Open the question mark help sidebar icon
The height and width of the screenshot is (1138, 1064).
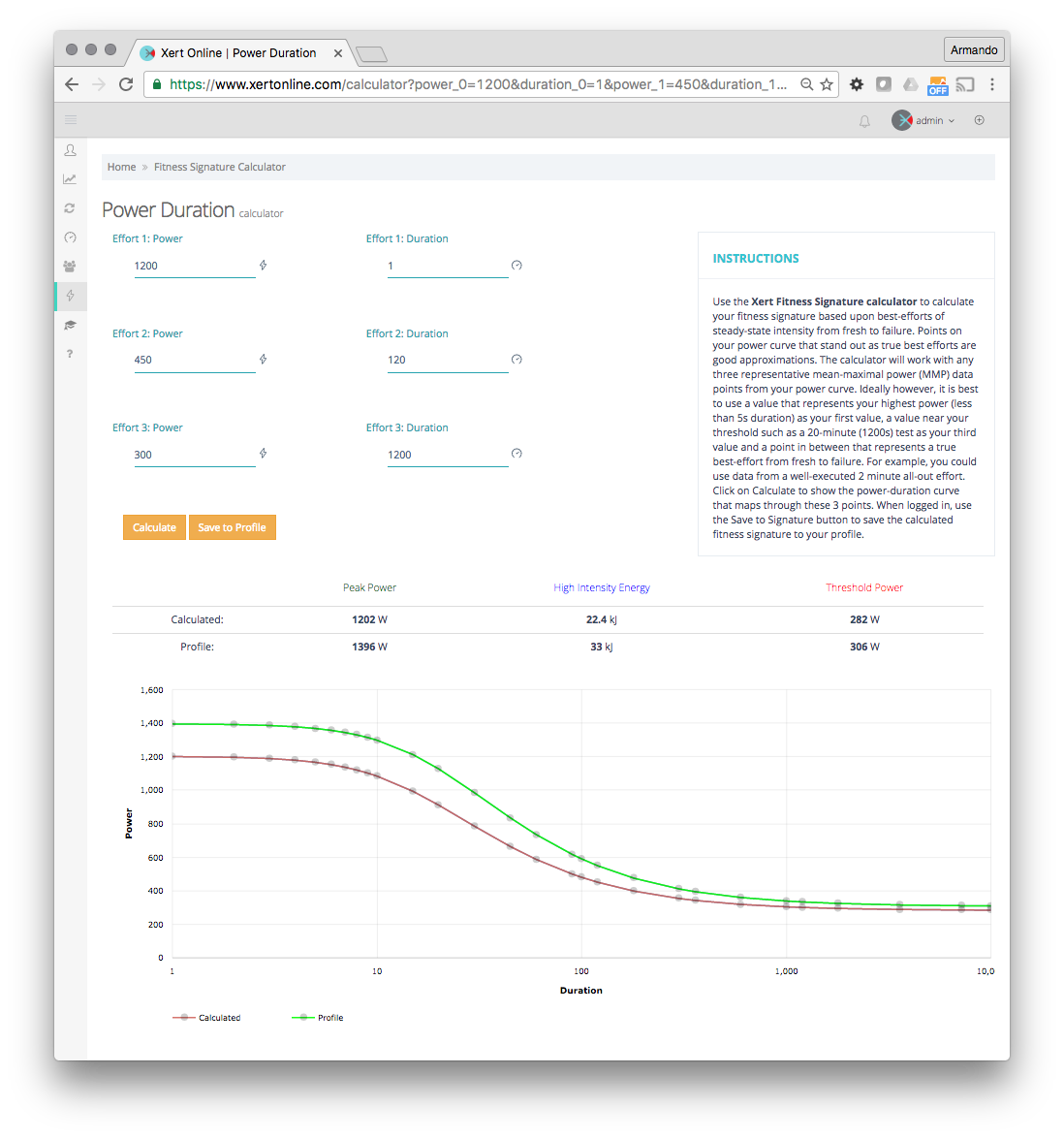pos(70,354)
